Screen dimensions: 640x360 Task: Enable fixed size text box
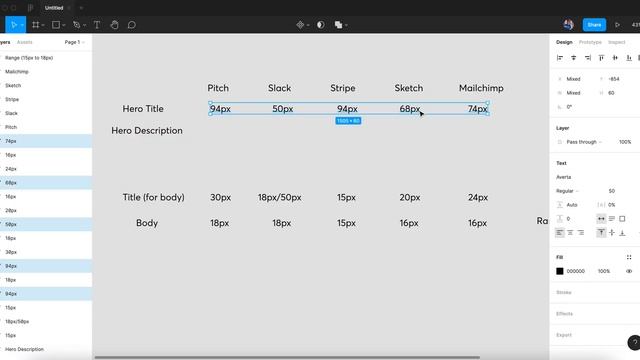click(622, 219)
